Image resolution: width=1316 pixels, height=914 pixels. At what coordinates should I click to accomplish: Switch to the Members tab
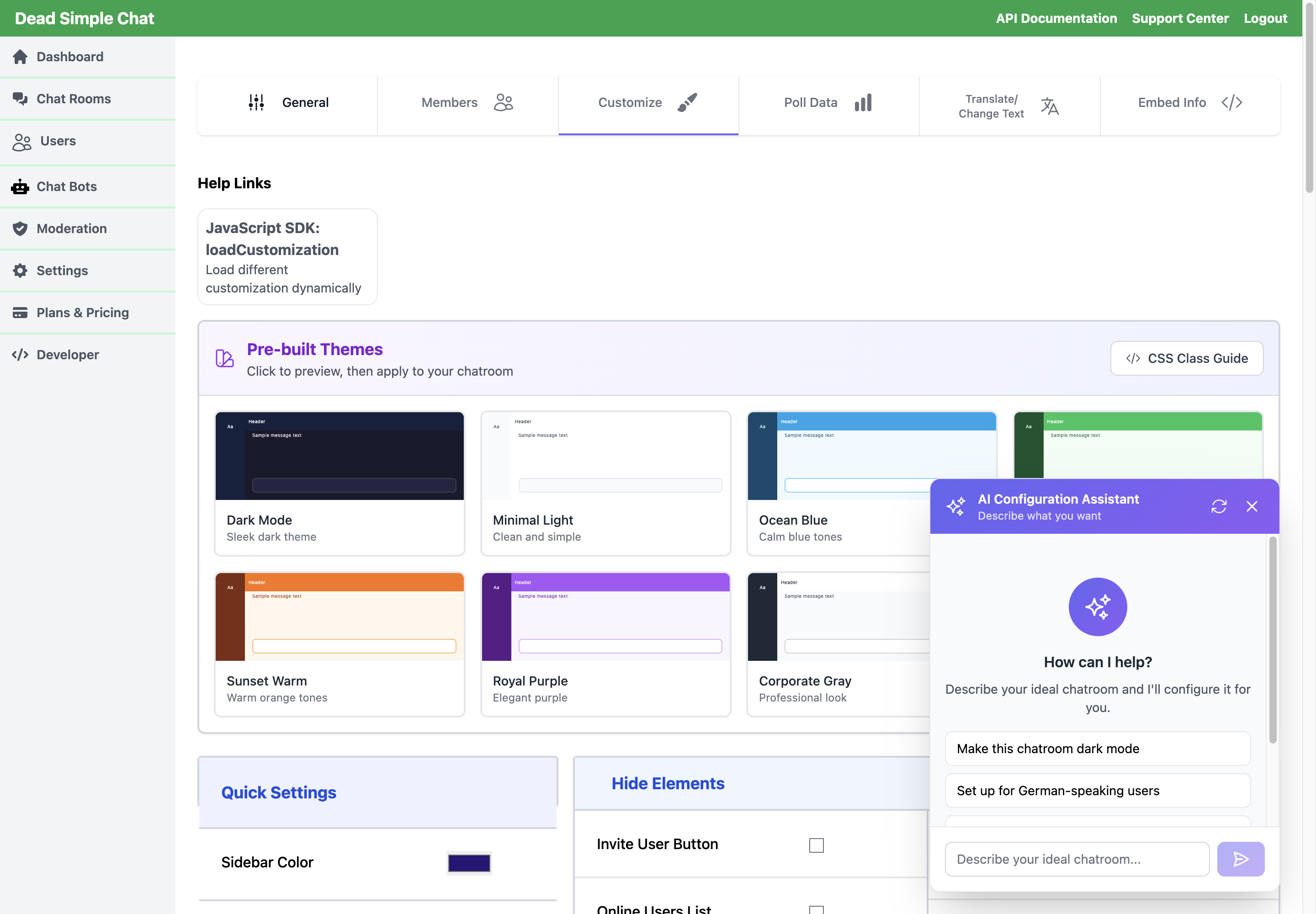click(x=468, y=106)
